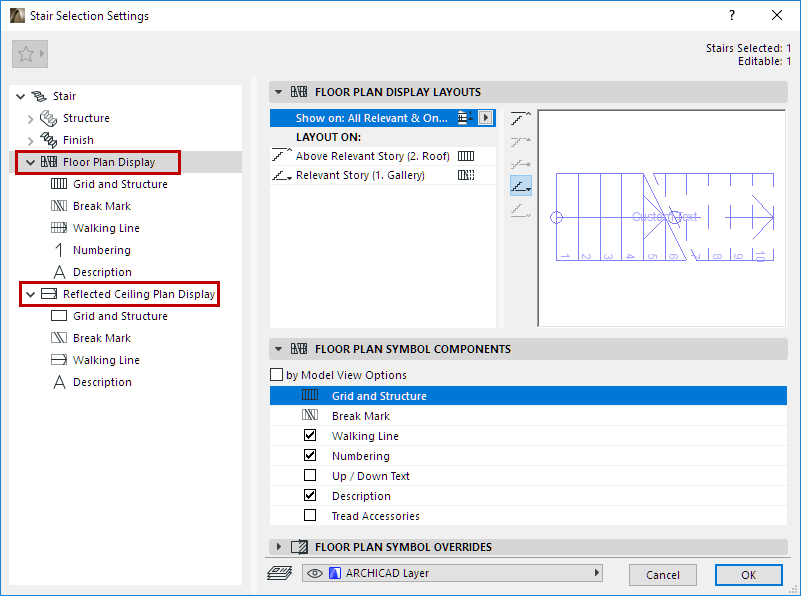The height and width of the screenshot is (596, 801).
Task: Open Description under Floor Plan Display
Action: tap(102, 272)
